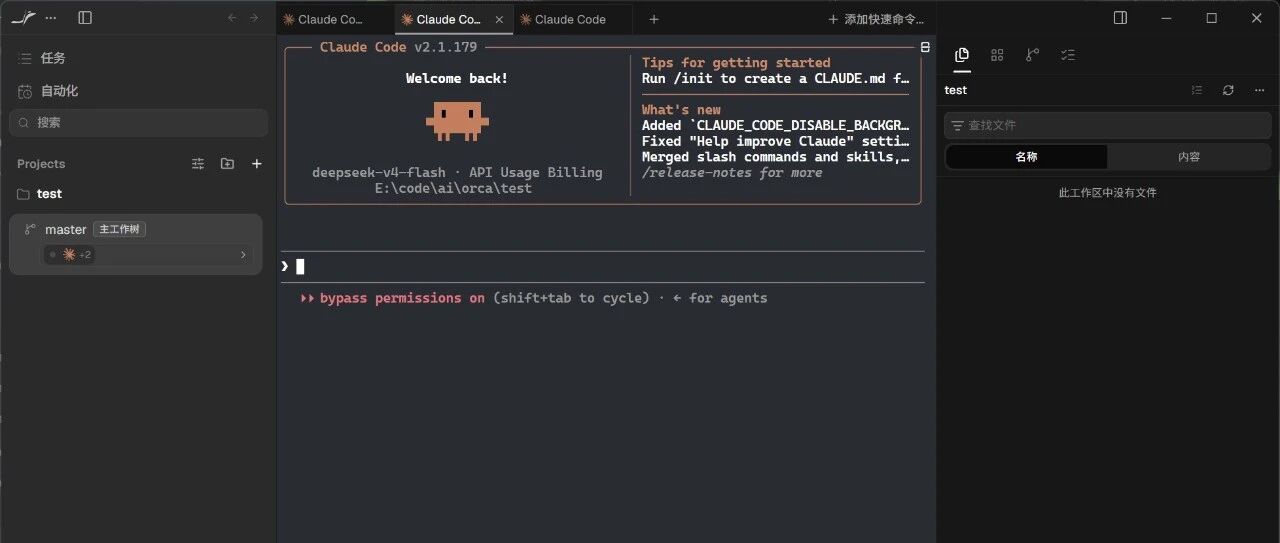The height and width of the screenshot is (543, 1280).
Task: Open the three-dot menu beside the logo
Action: pos(51,18)
